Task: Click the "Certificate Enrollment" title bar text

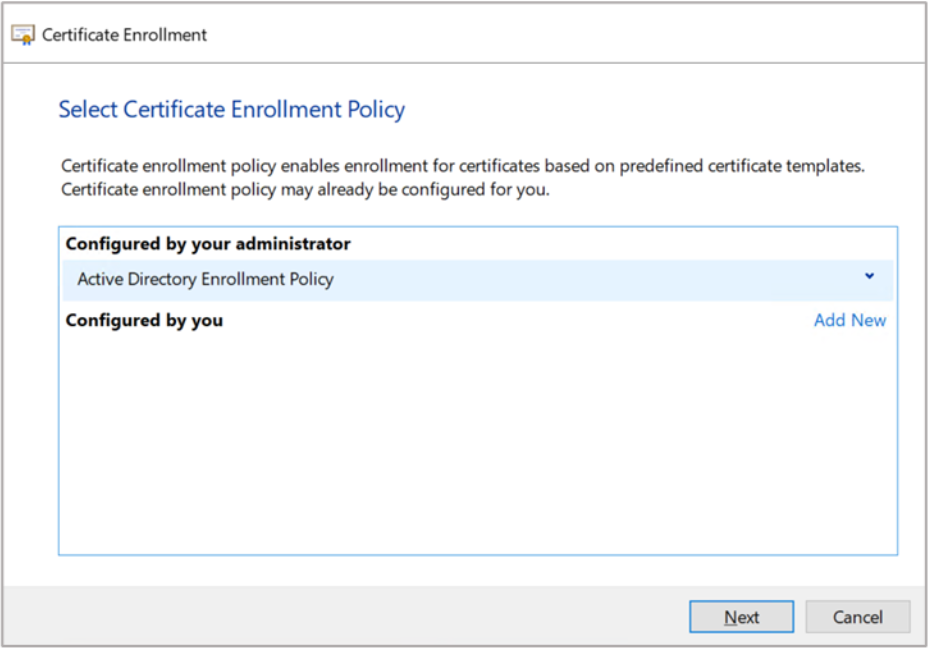Action: 124,35
